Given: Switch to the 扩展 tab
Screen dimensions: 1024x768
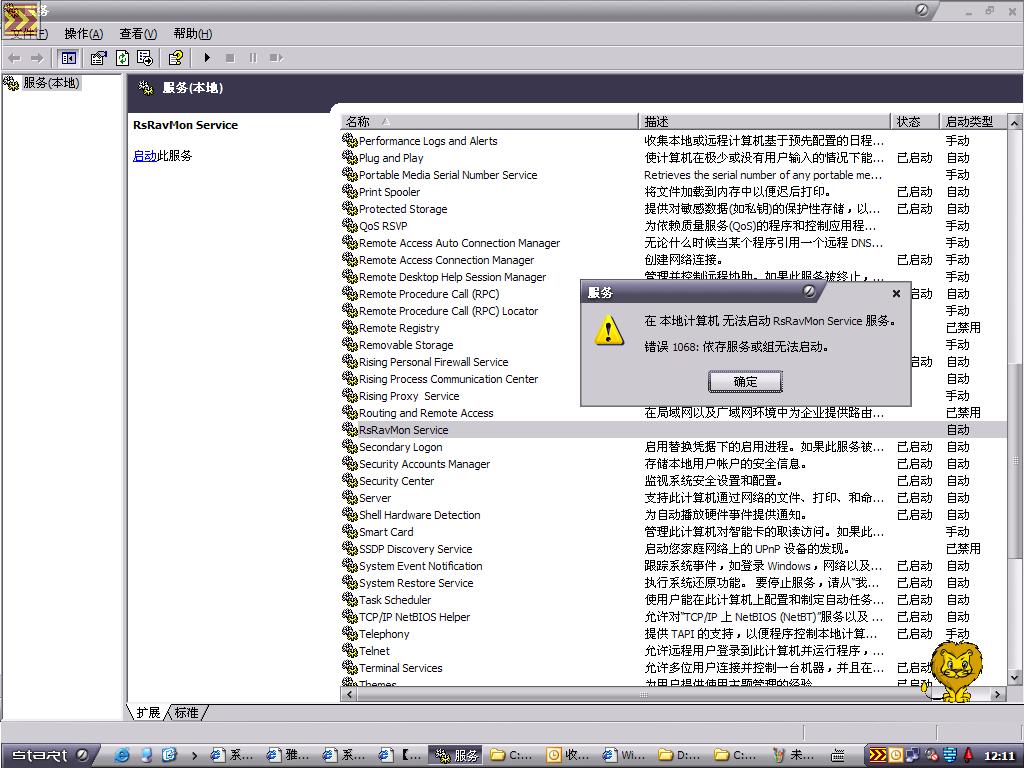Looking at the screenshot, I should click(148, 712).
